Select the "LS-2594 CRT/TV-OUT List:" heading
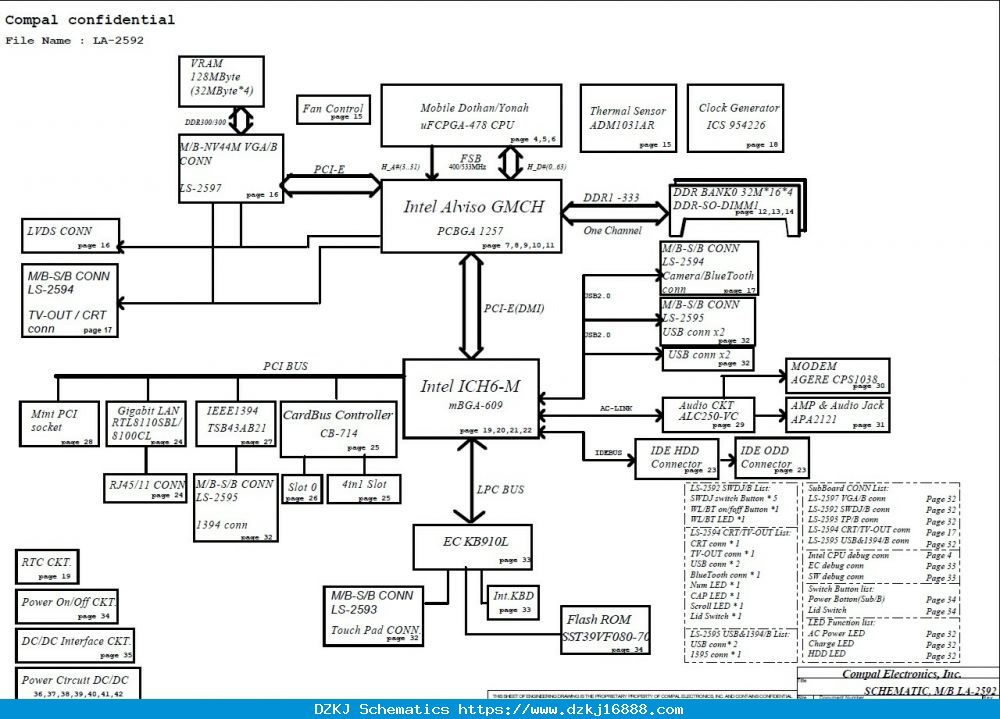1000x719 pixels. pyautogui.click(x=740, y=533)
